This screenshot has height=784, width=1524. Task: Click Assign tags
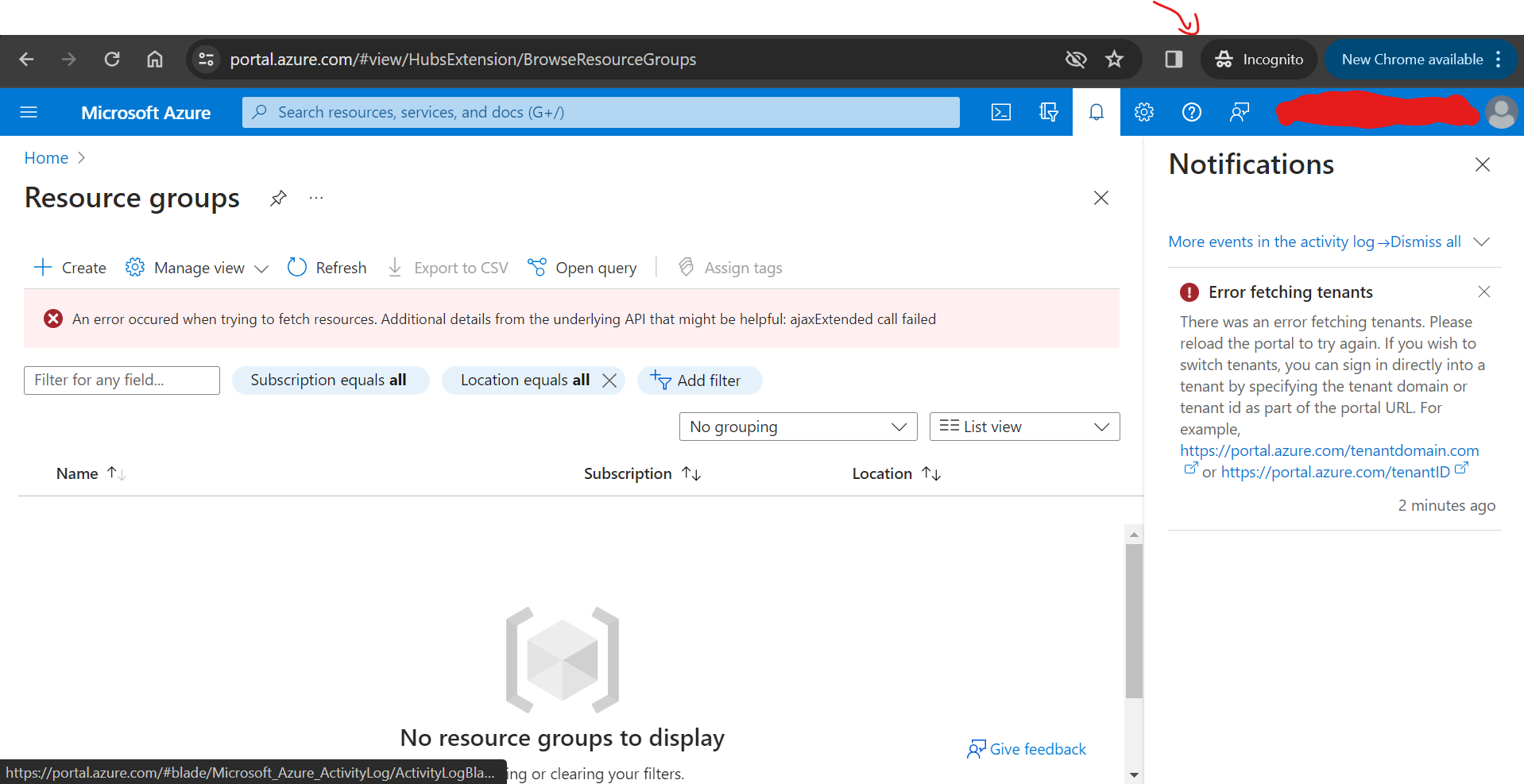[730, 268]
